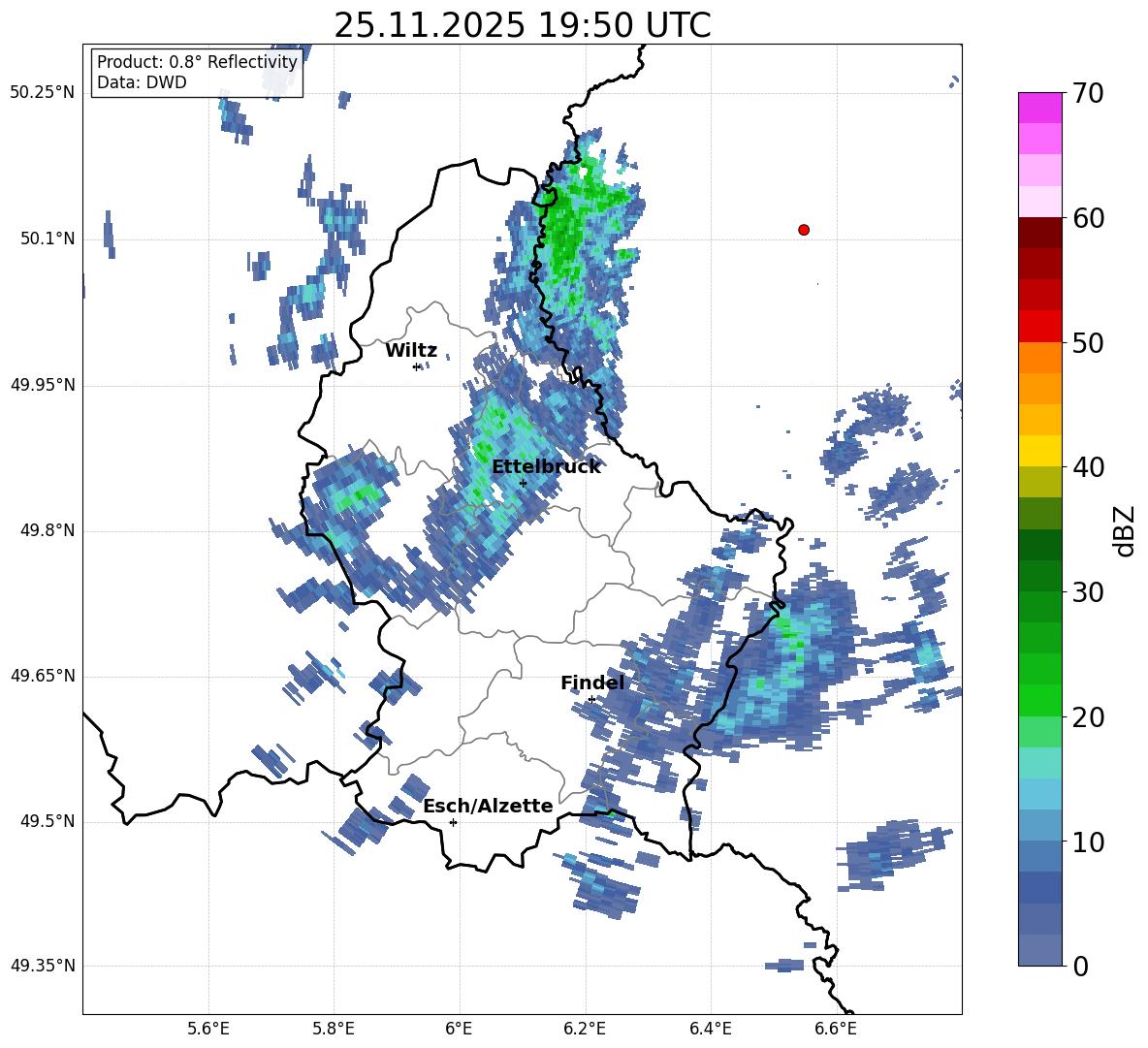
Task: Click the 0 tick on colorbar
Action: 1081,966
